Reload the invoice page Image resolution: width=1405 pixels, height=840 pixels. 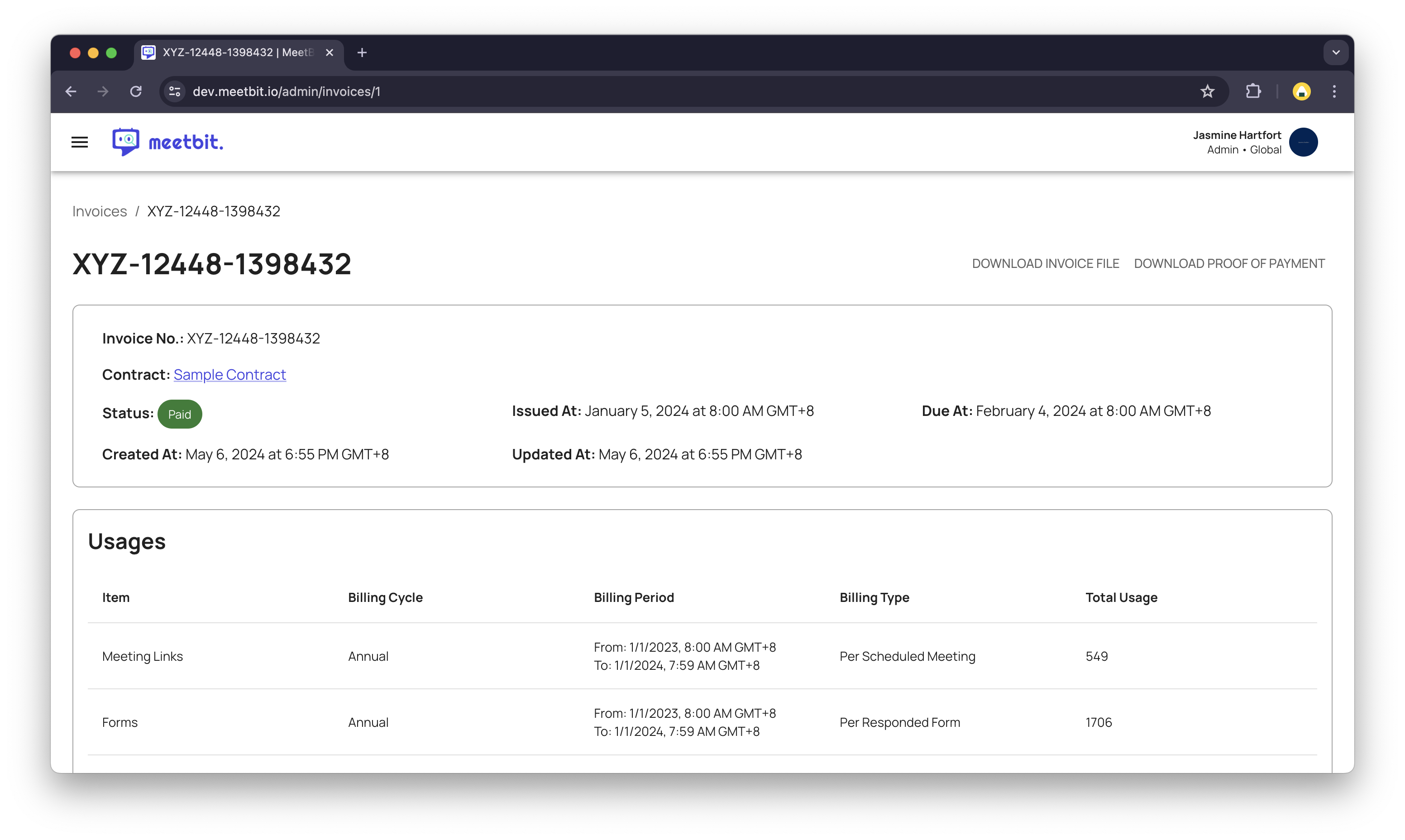click(136, 91)
